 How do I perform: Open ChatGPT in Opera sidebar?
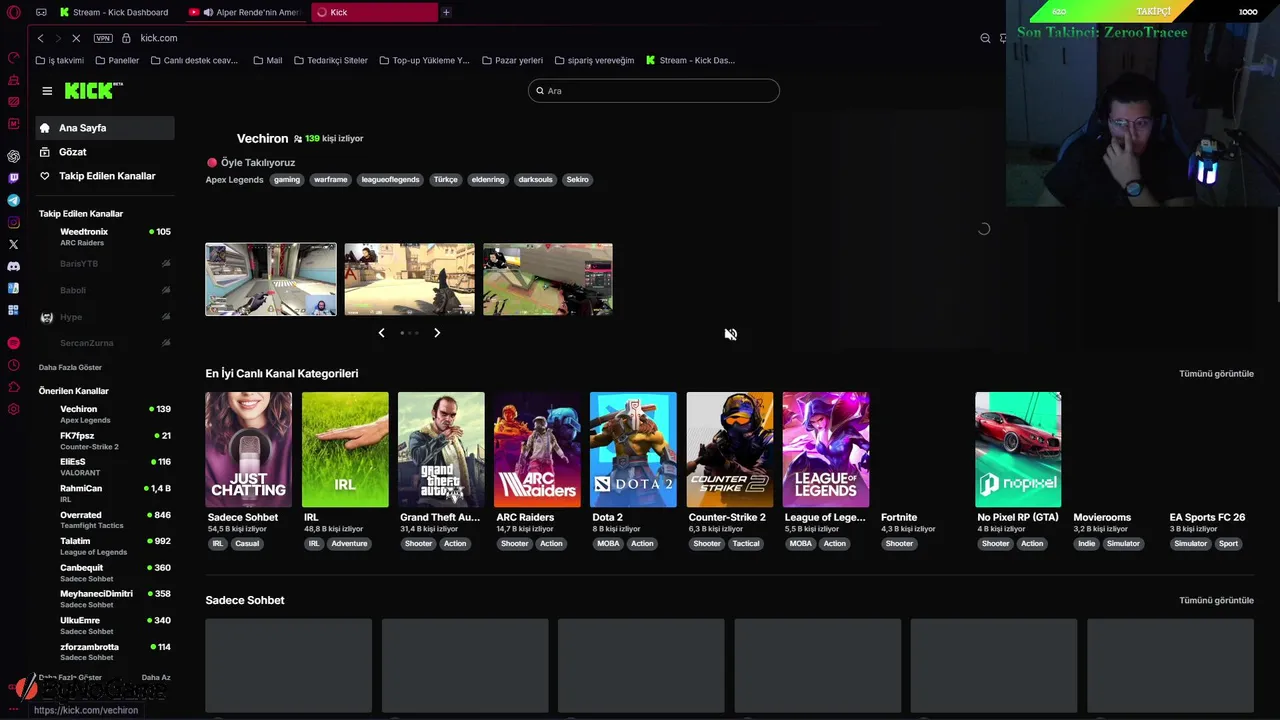[14, 156]
